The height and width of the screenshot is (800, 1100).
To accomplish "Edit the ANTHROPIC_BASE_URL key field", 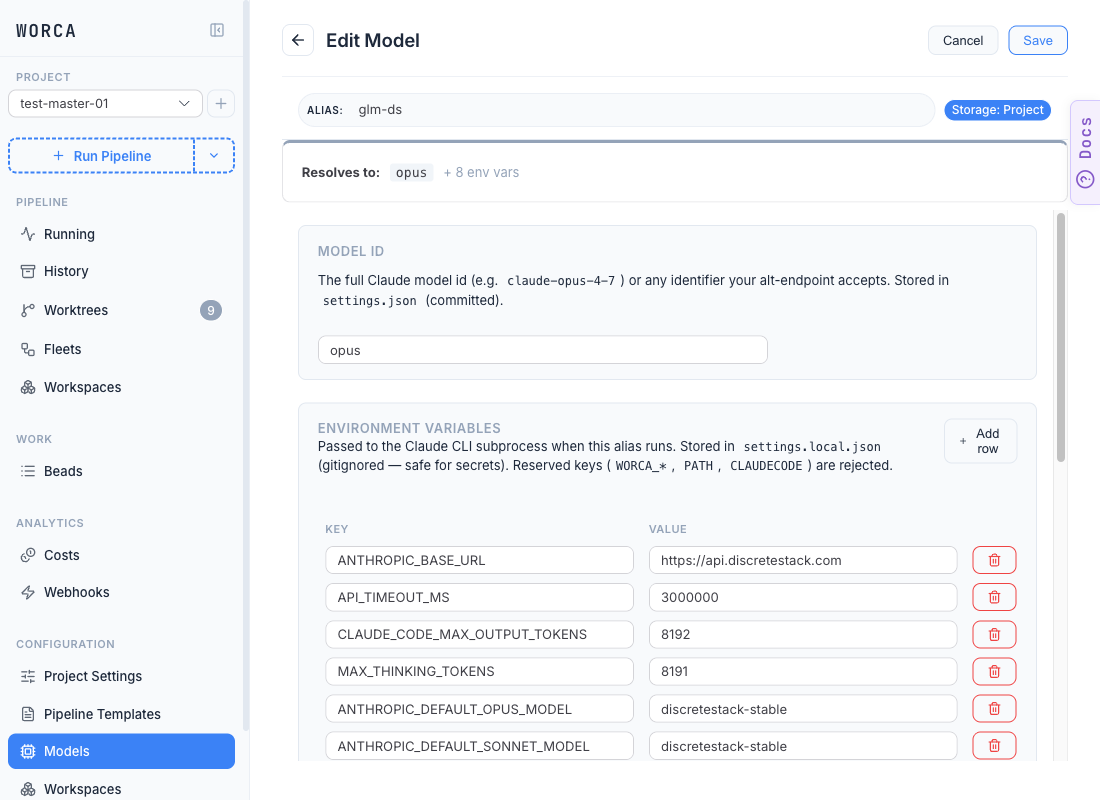I will (x=479, y=561).
